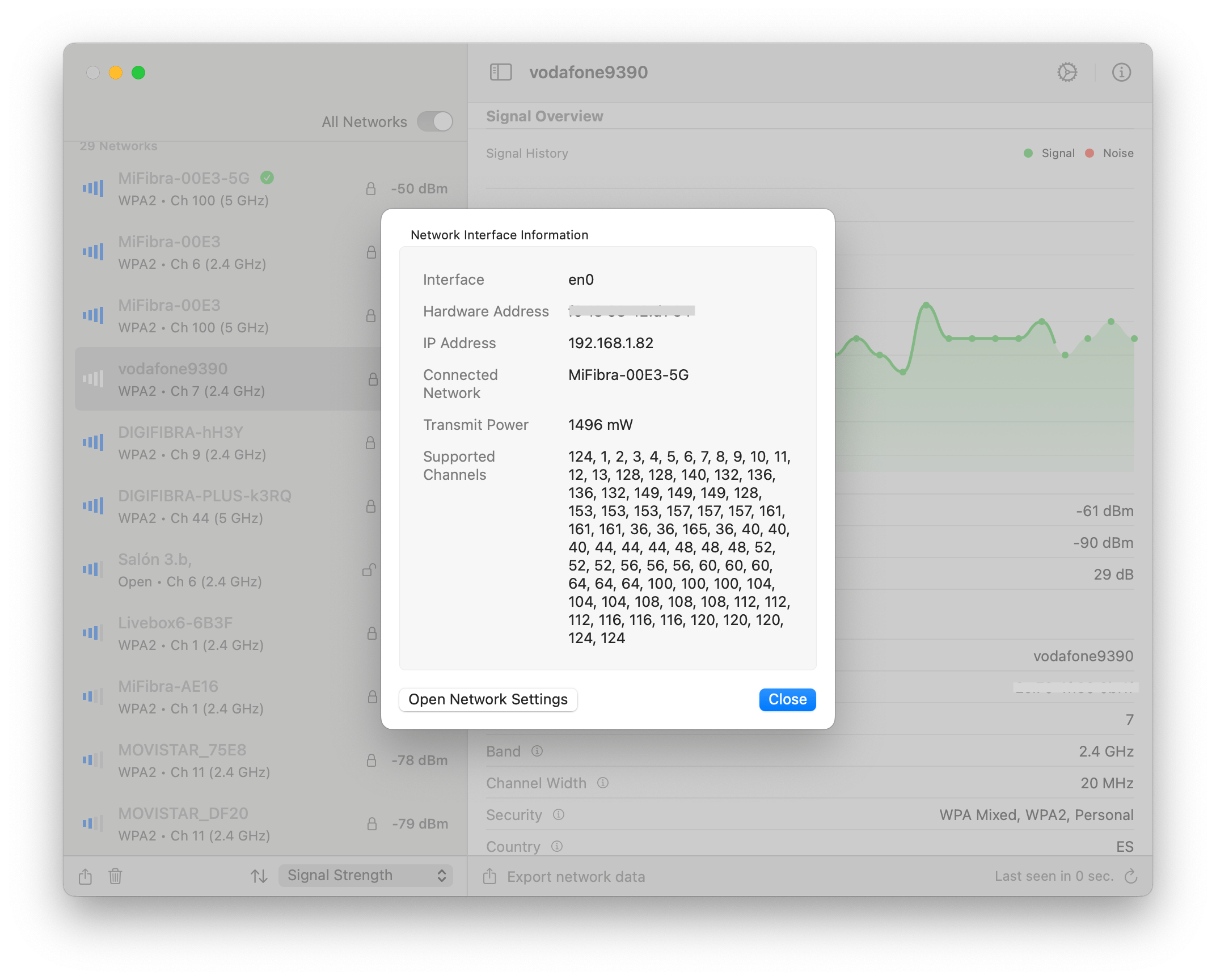Click the info icon in the toolbar

tap(1121, 72)
